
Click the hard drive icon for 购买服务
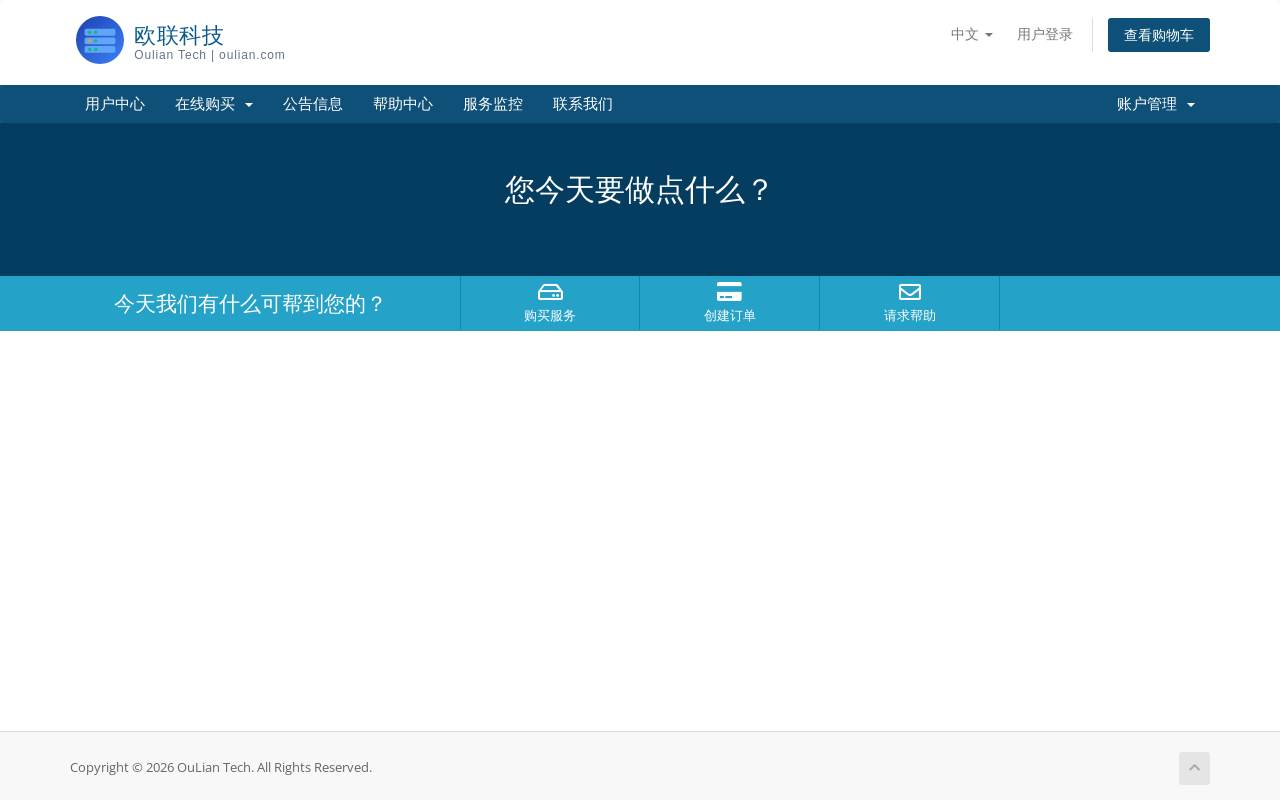[550, 292]
